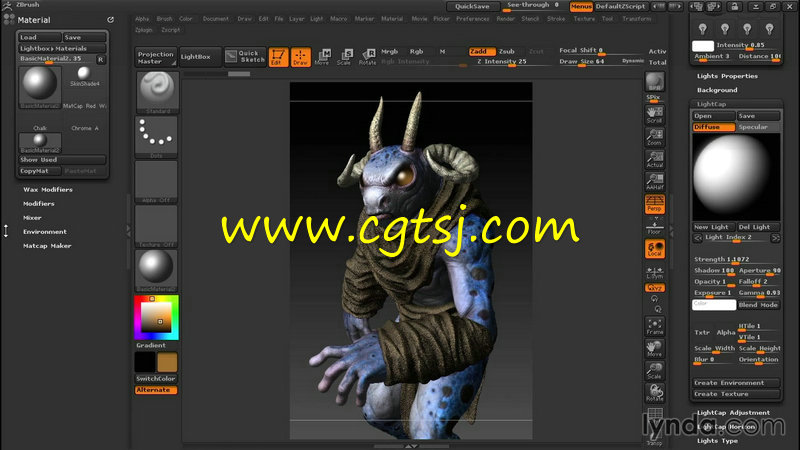
Task: Open the Standard brush thumbnail
Action: [x=157, y=92]
